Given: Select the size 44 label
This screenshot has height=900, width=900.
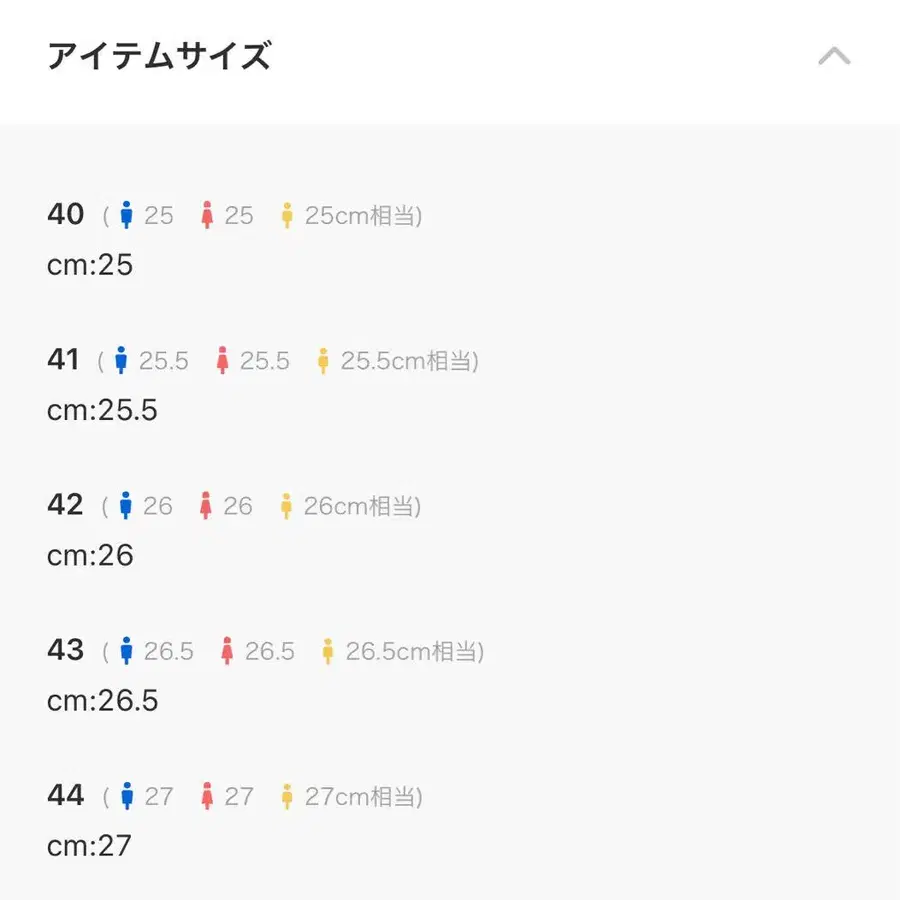Looking at the screenshot, I should [66, 796].
